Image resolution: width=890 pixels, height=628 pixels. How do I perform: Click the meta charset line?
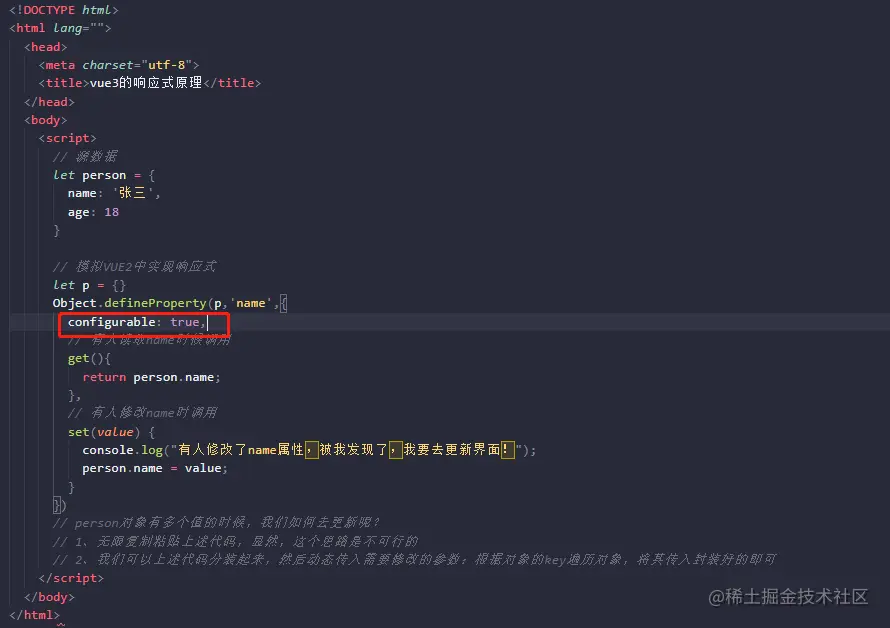tap(119, 65)
